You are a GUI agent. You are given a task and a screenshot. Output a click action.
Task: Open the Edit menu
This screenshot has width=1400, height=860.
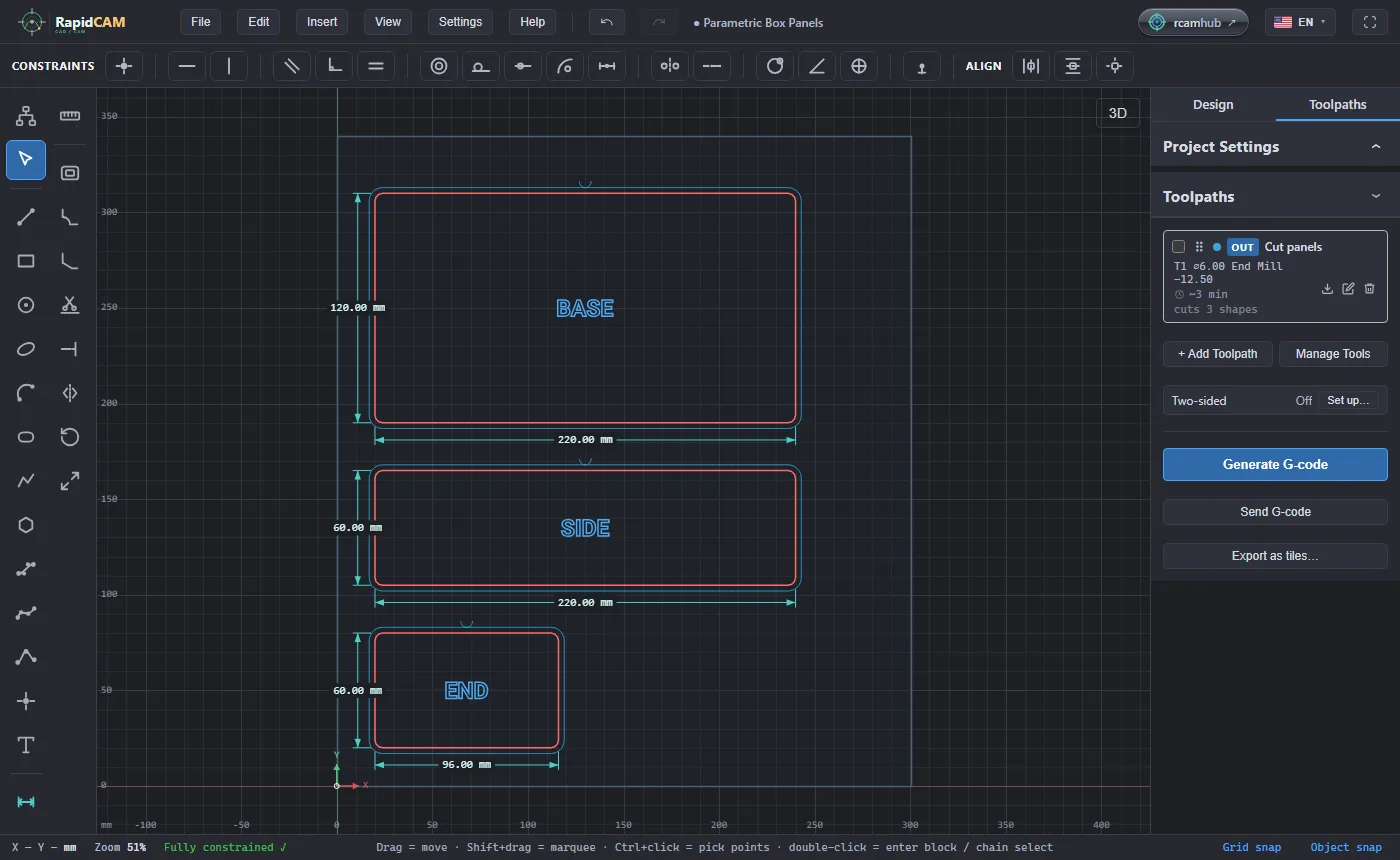(259, 22)
